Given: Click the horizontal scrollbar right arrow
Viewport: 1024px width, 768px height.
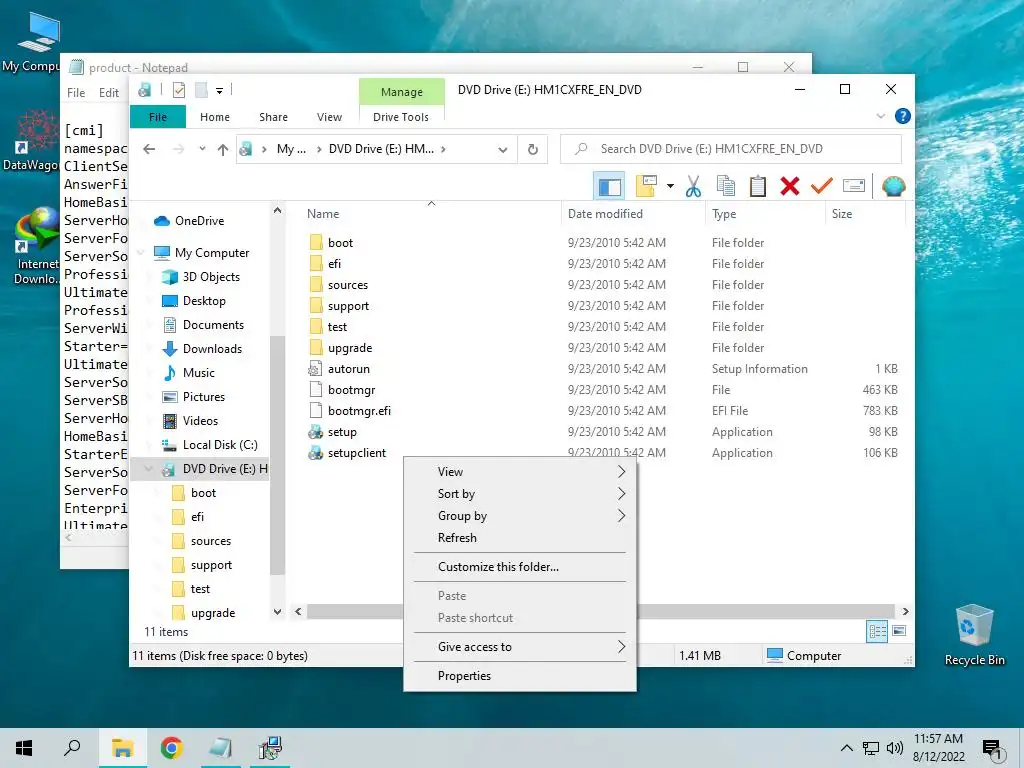Looking at the screenshot, I should (905, 612).
